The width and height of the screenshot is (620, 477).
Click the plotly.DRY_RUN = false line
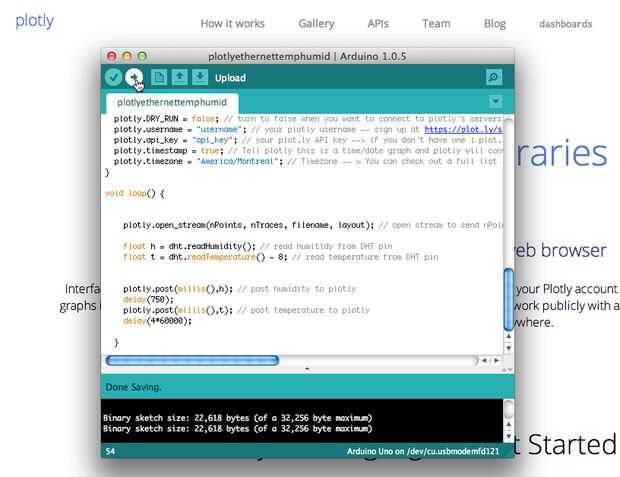click(x=308, y=119)
